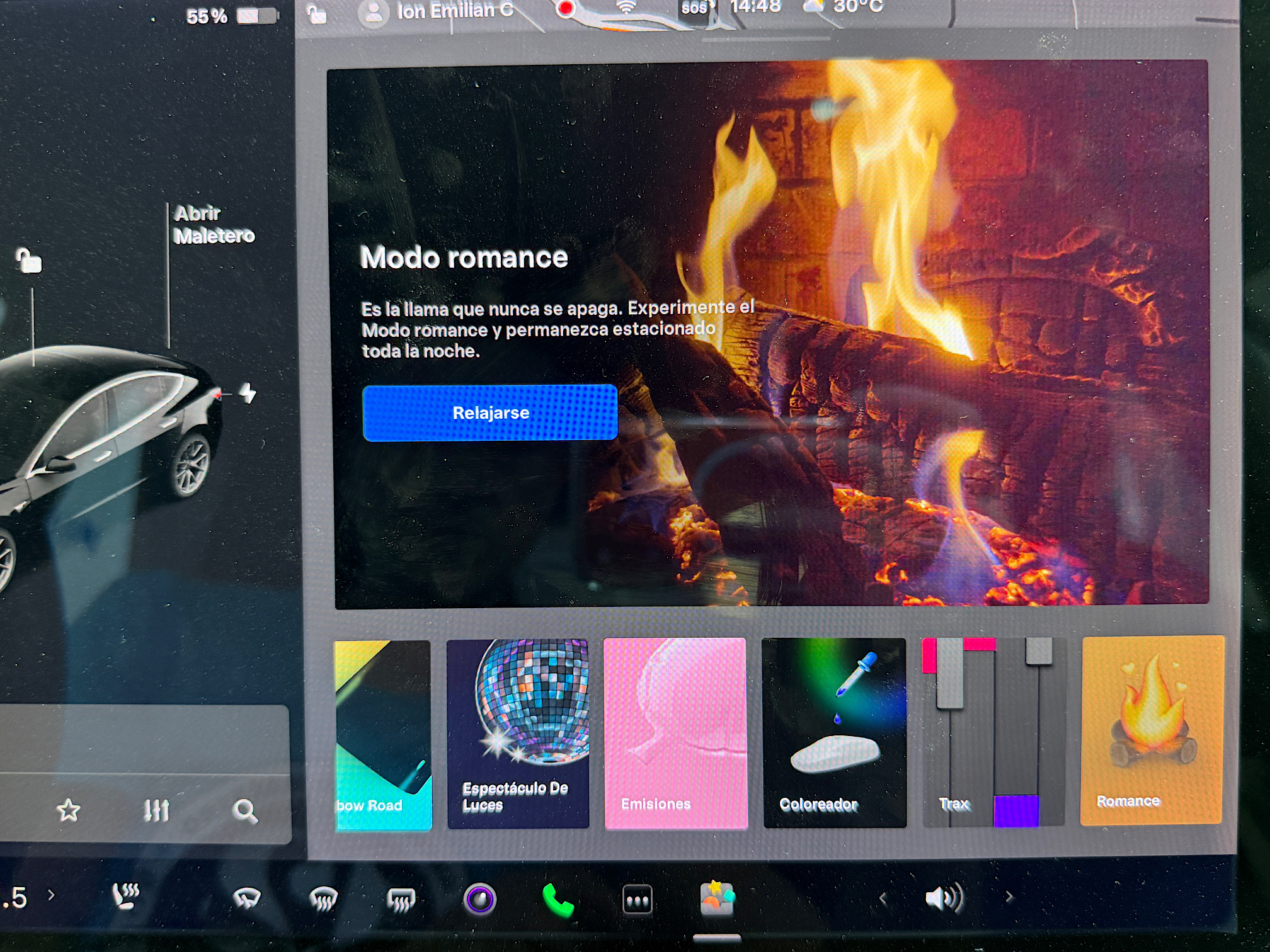Open the phone app icon
The height and width of the screenshot is (952, 1270).
tap(558, 900)
